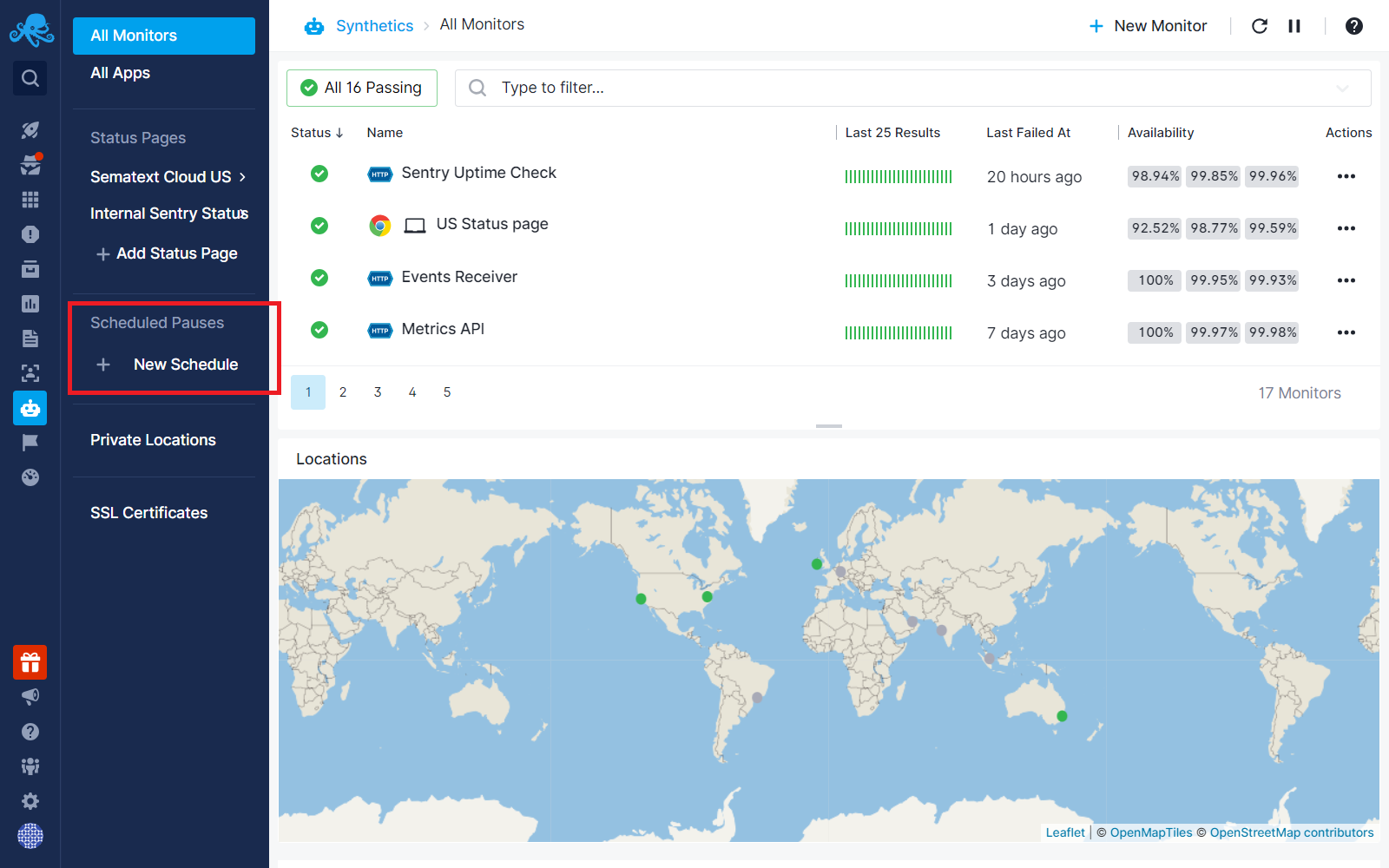Image resolution: width=1389 pixels, height=868 pixels.
Task: Expand the filter dropdown arrow
Action: 1342,88
